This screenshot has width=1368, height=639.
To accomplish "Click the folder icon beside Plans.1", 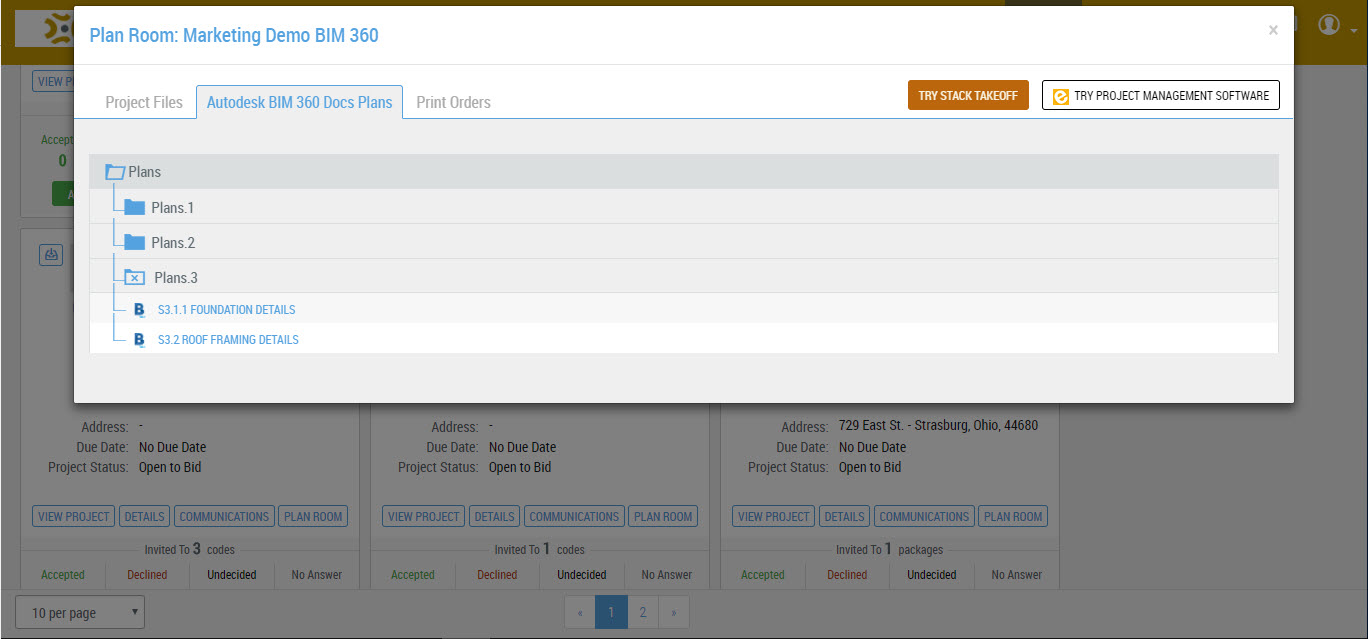I will (133, 207).
